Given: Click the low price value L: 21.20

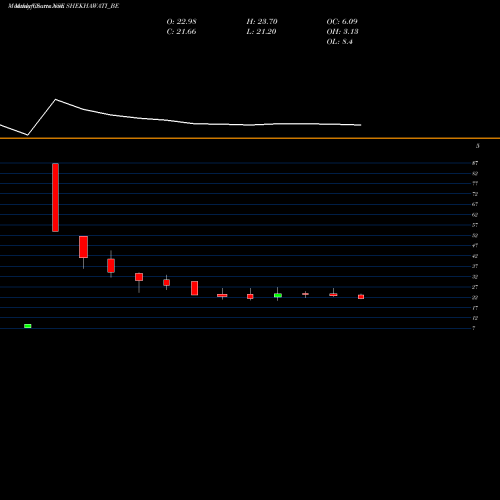Looking at the screenshot, I should tap(261, 31).
